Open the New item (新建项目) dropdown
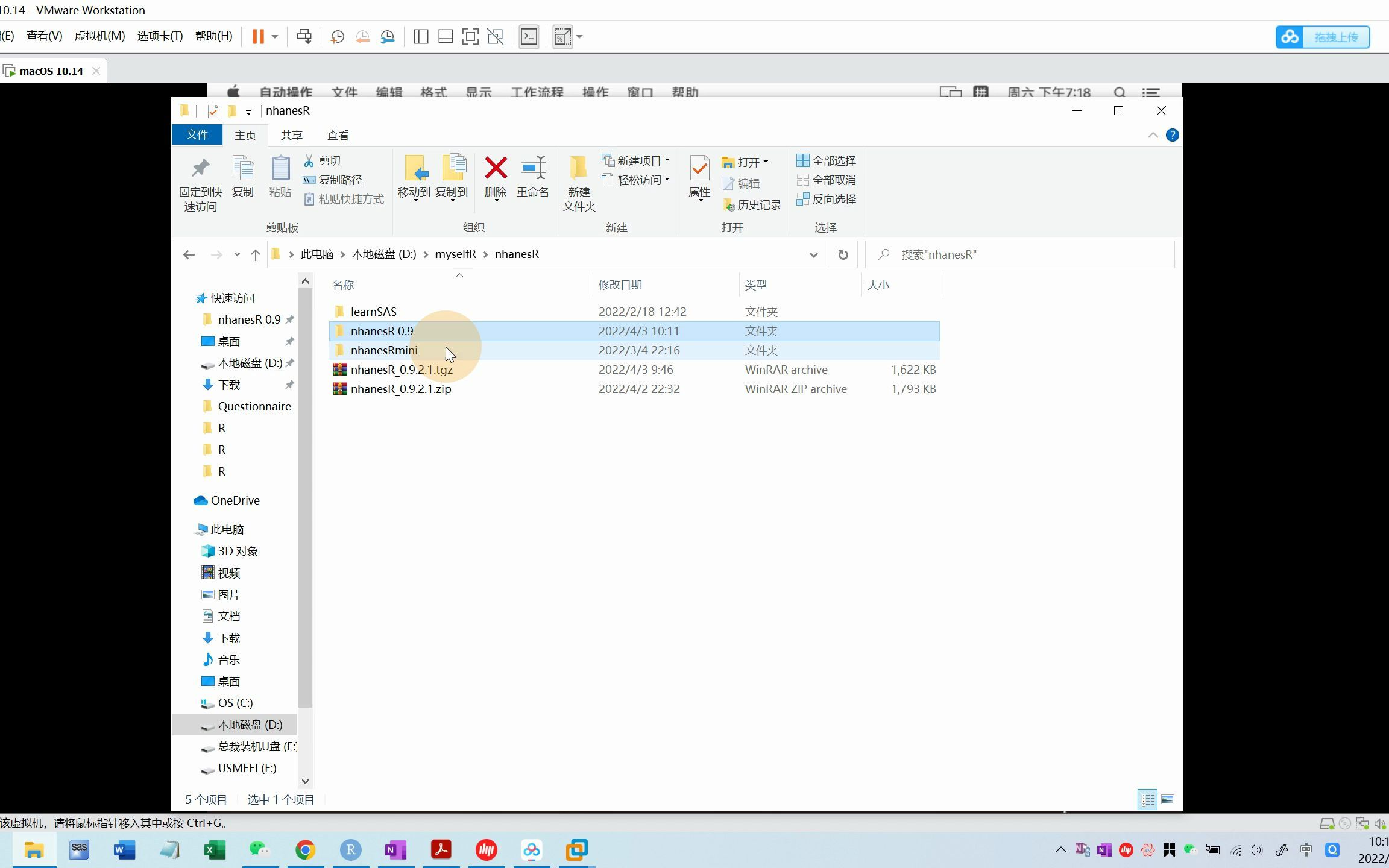Viewport: 1389px width, 868px height. (x=637, y=160)
